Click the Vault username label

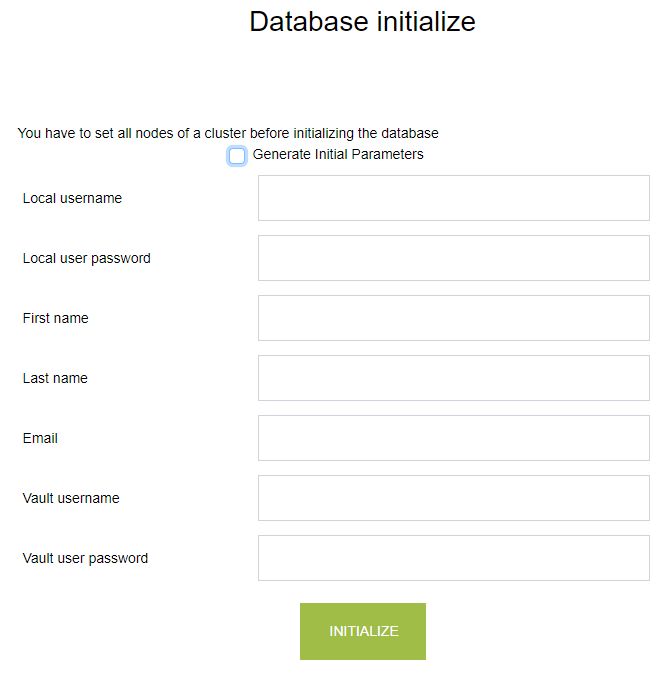pos(71,498)
